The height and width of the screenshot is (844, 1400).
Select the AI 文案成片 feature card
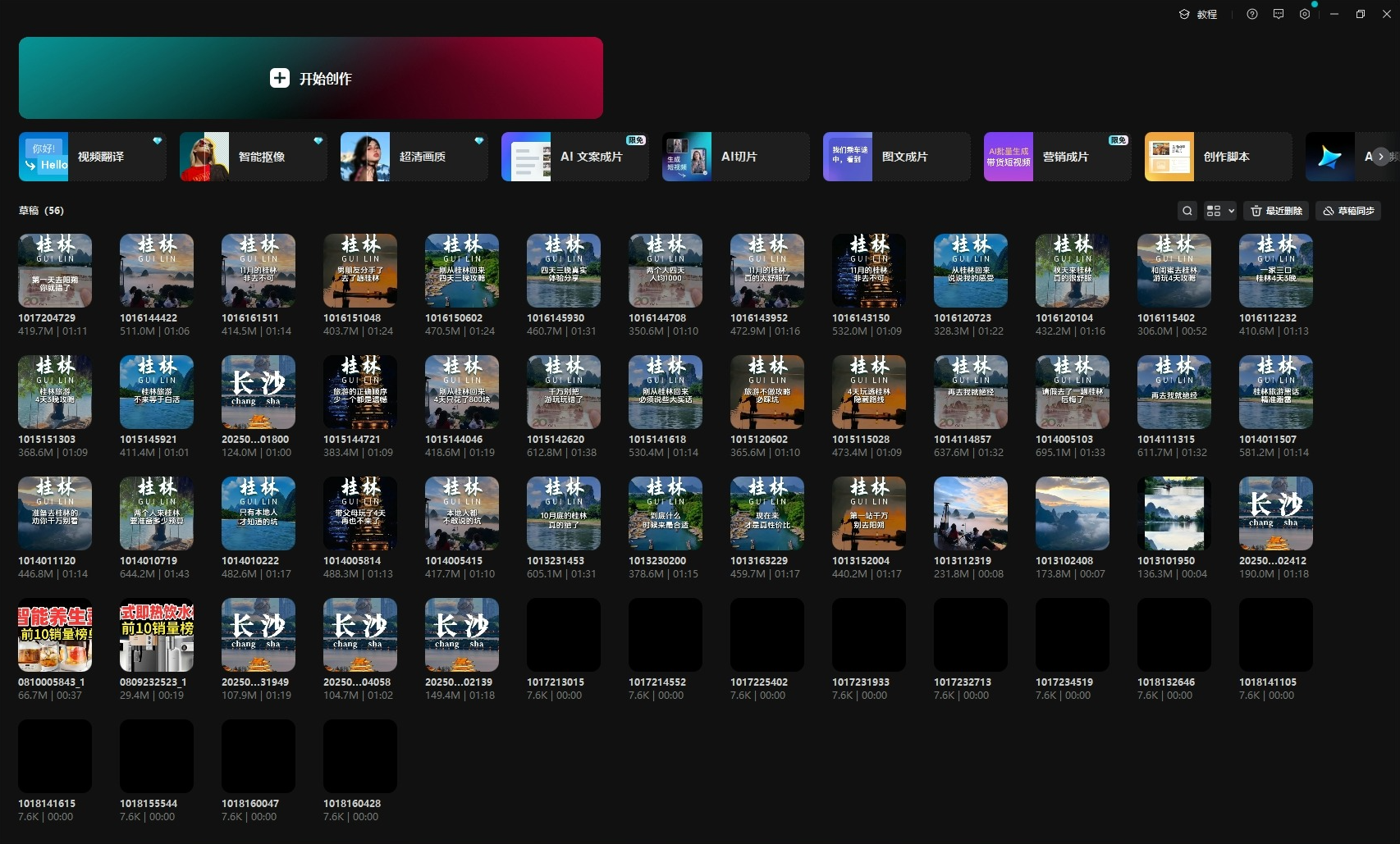coord(574,157)
